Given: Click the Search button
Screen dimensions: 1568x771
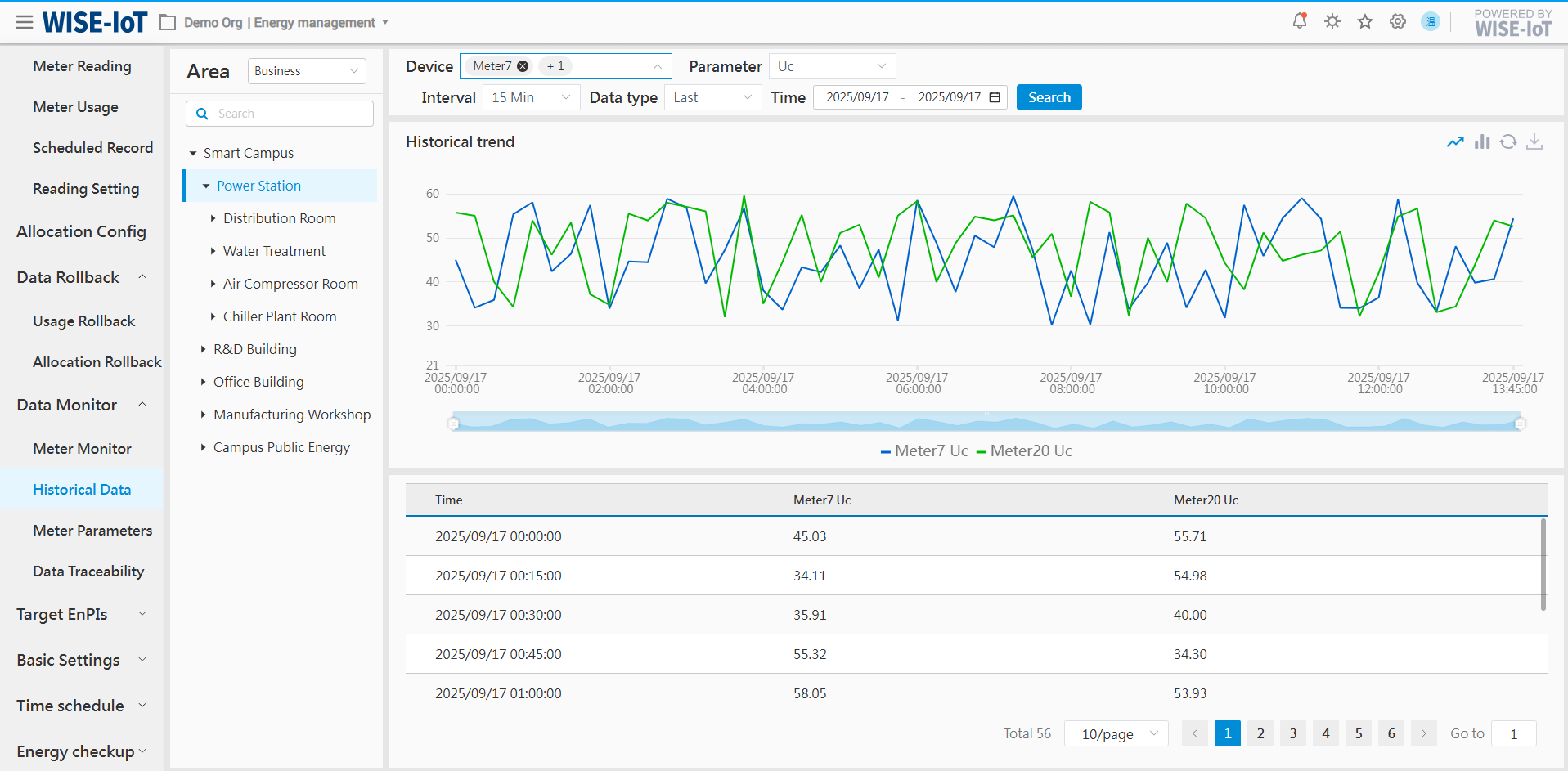Looking at the screenshot, I should tap(1049, 97).
